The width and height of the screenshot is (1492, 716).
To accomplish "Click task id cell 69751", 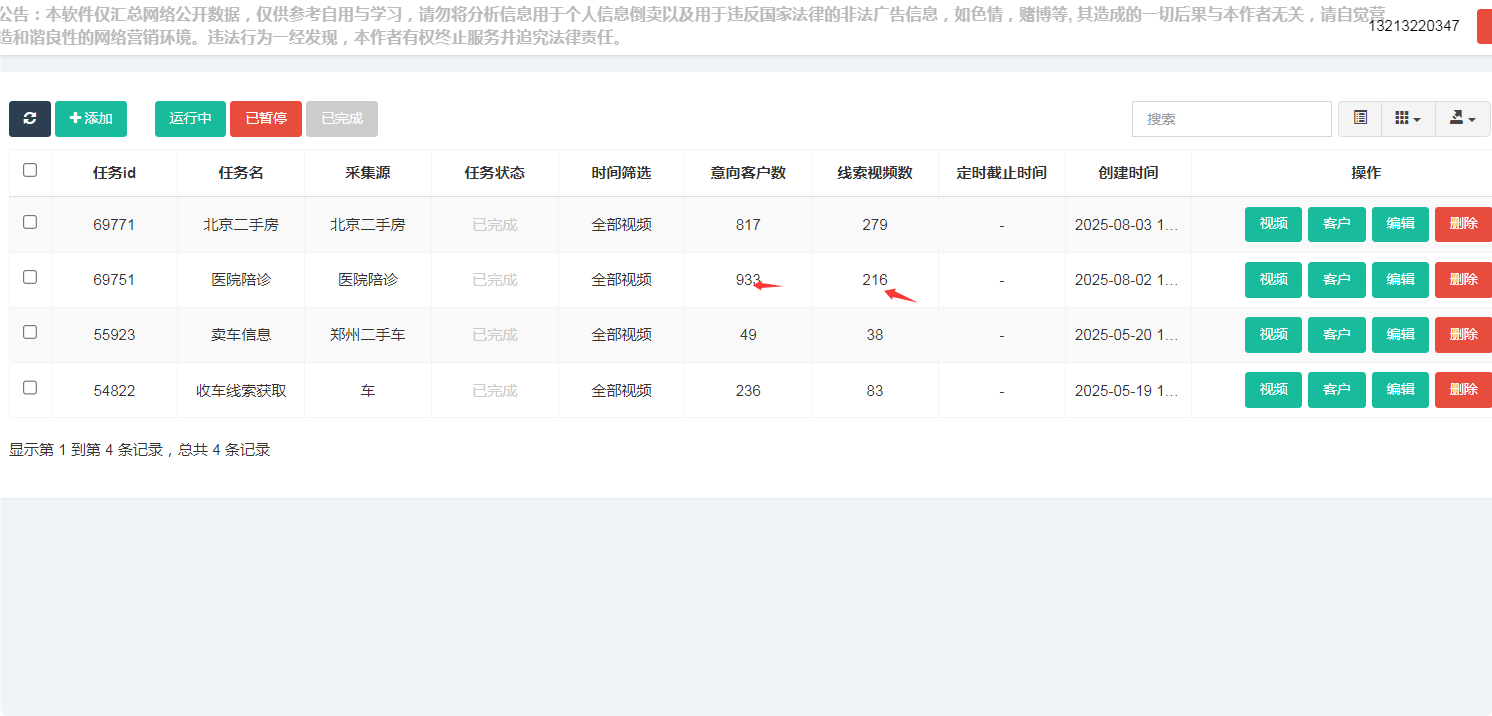I will pyautogui.click(x=114, y=280).
